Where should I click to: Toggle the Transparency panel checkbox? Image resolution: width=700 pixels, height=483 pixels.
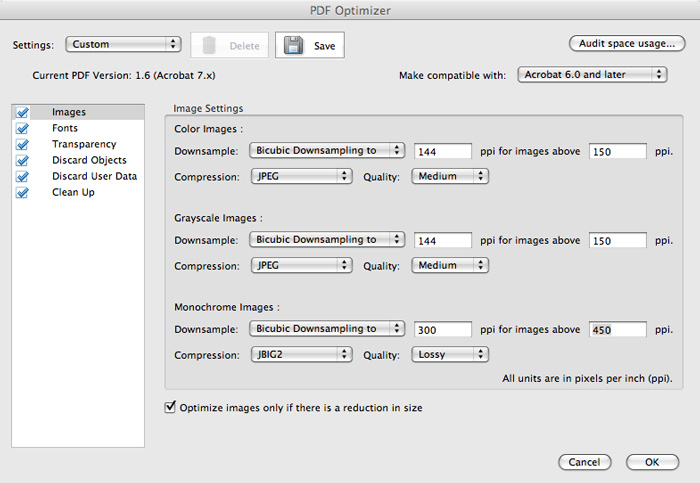coord(22,145)
